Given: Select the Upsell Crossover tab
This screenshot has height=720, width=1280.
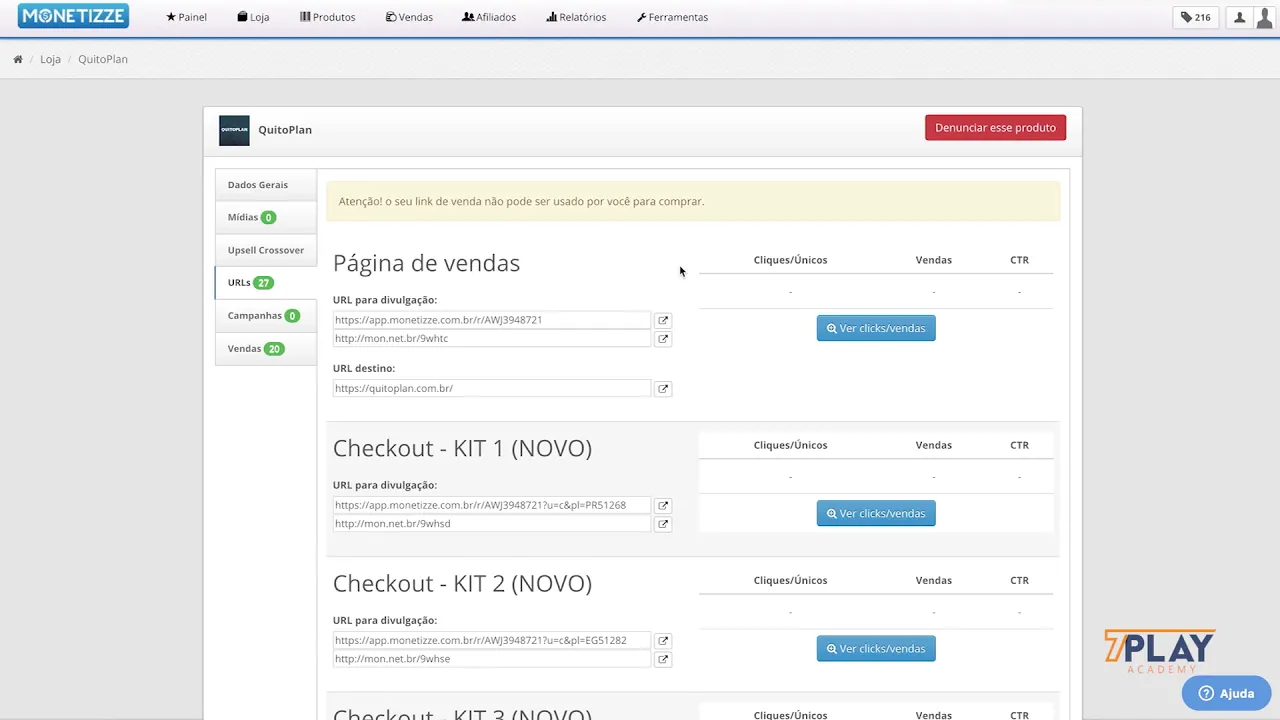Looking at the screenshot, I should click(x=266, y=250).
